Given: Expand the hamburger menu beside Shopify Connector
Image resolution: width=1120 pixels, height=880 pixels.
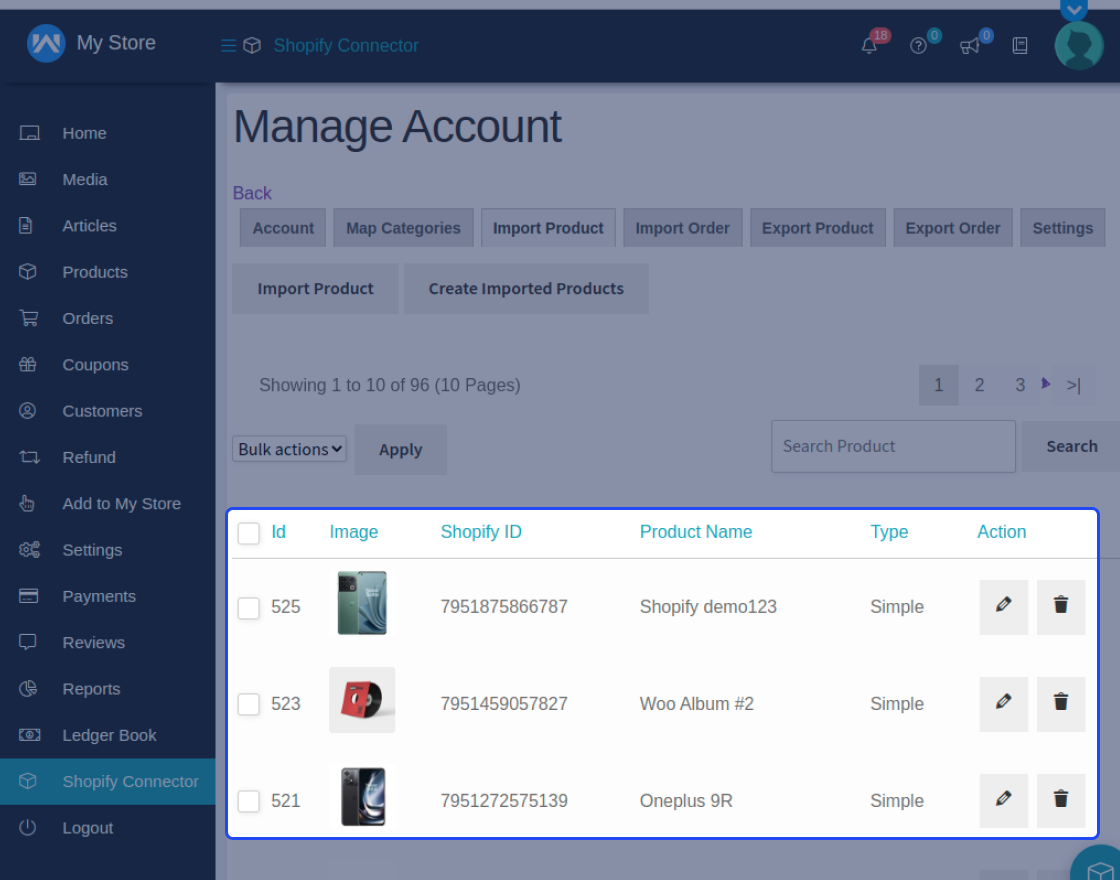Looking at the screenshot, I should pos(228,45).
